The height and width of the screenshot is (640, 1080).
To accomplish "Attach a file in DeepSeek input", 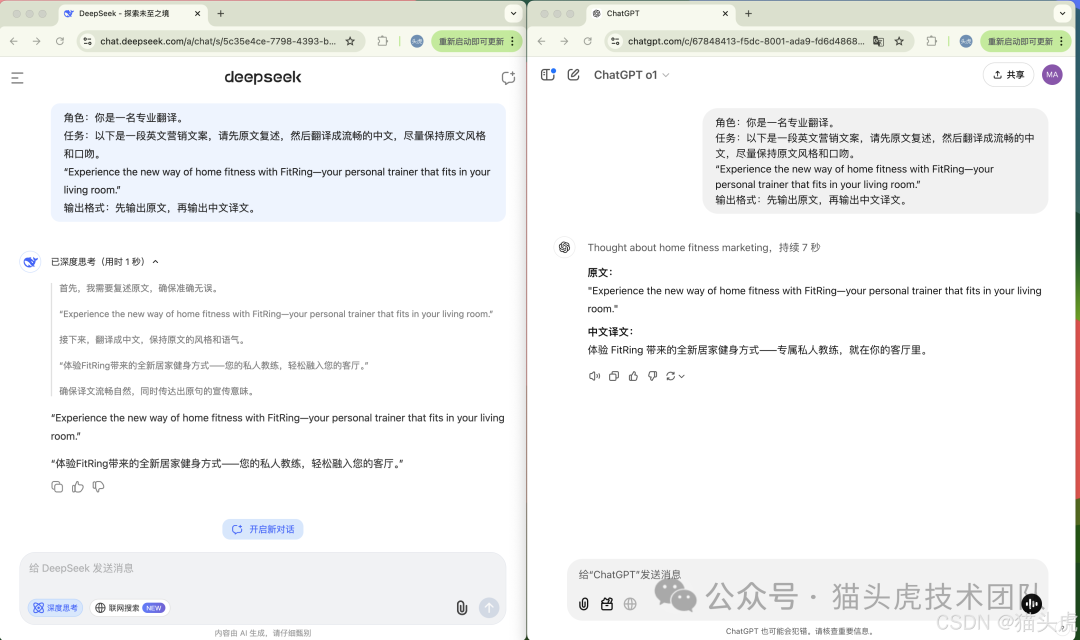I will [x=461, y=608].
